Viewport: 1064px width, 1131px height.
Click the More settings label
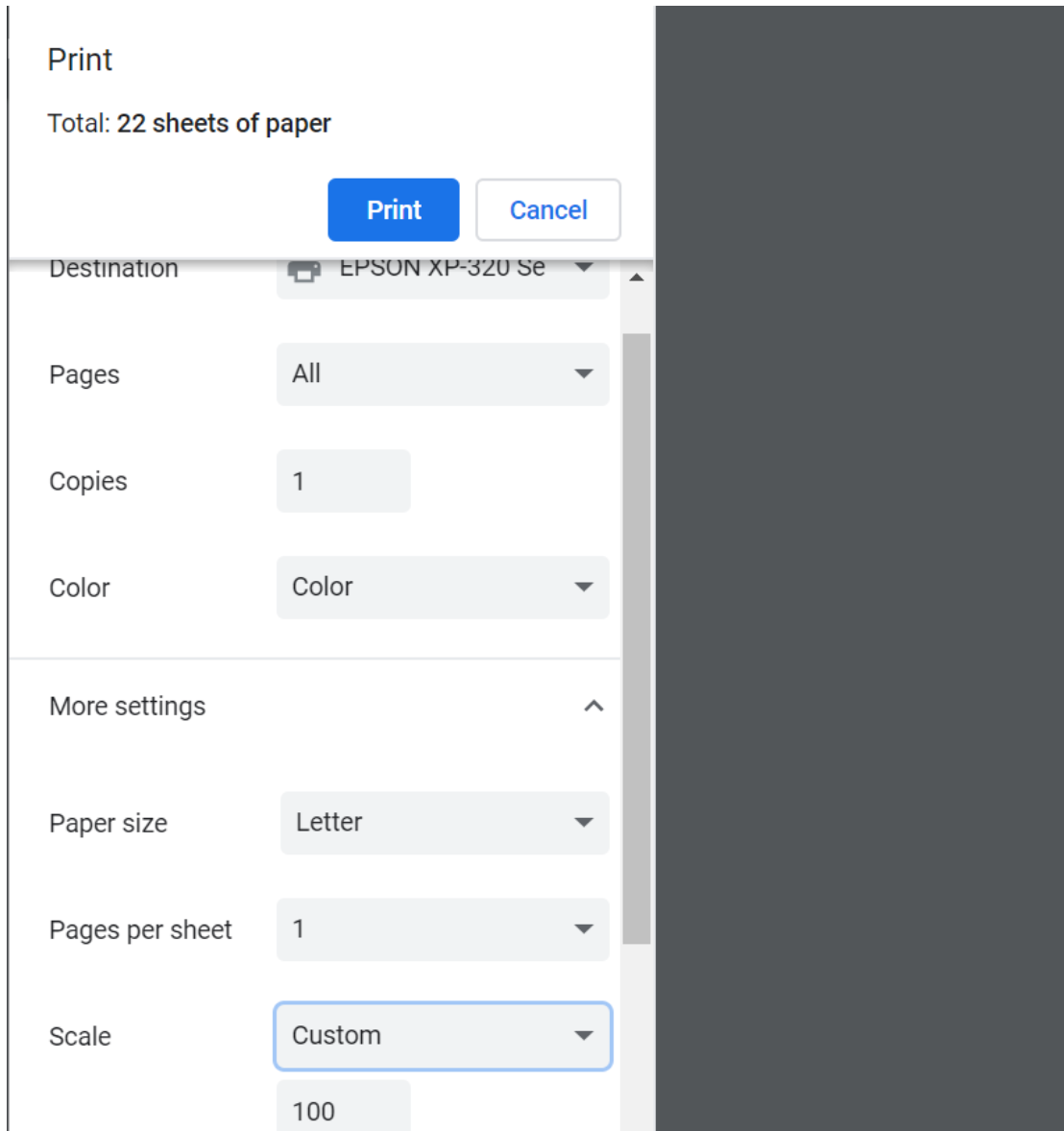pyautogui.click(x=128, y=707)
